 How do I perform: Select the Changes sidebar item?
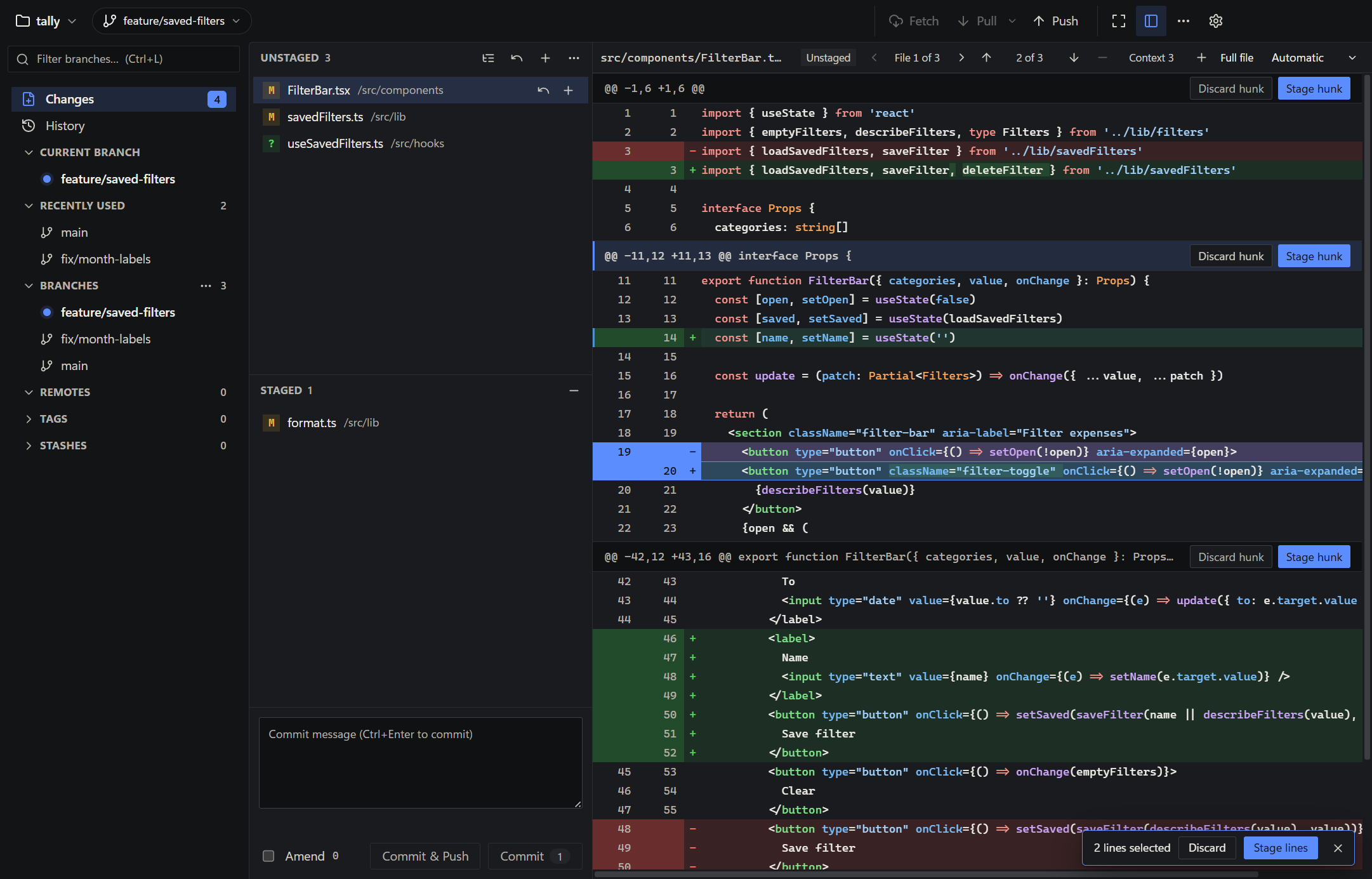pyautogui.click(x=124, y=99)
